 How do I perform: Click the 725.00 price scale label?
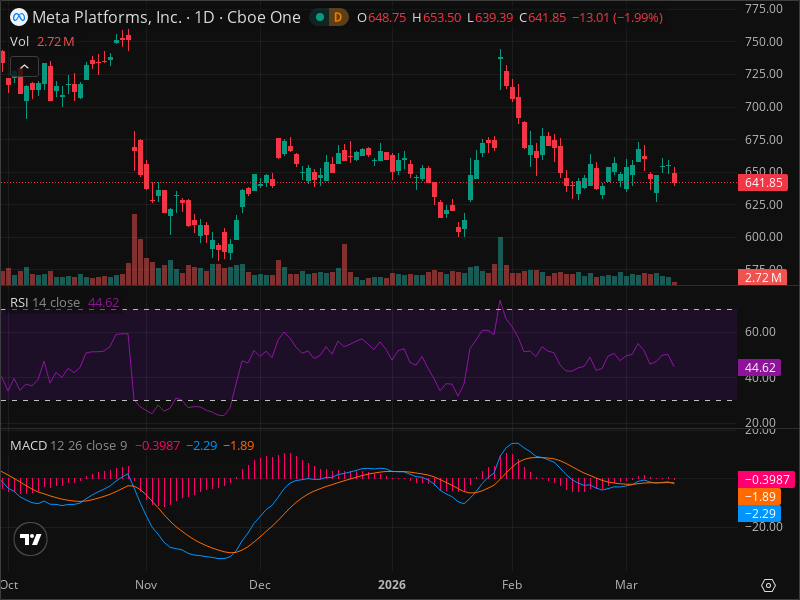pos(764,74)
